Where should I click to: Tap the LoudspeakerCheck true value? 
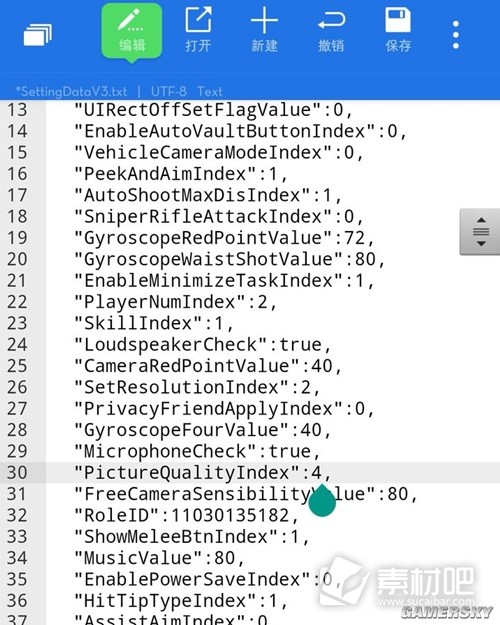[x=300, y=345]
